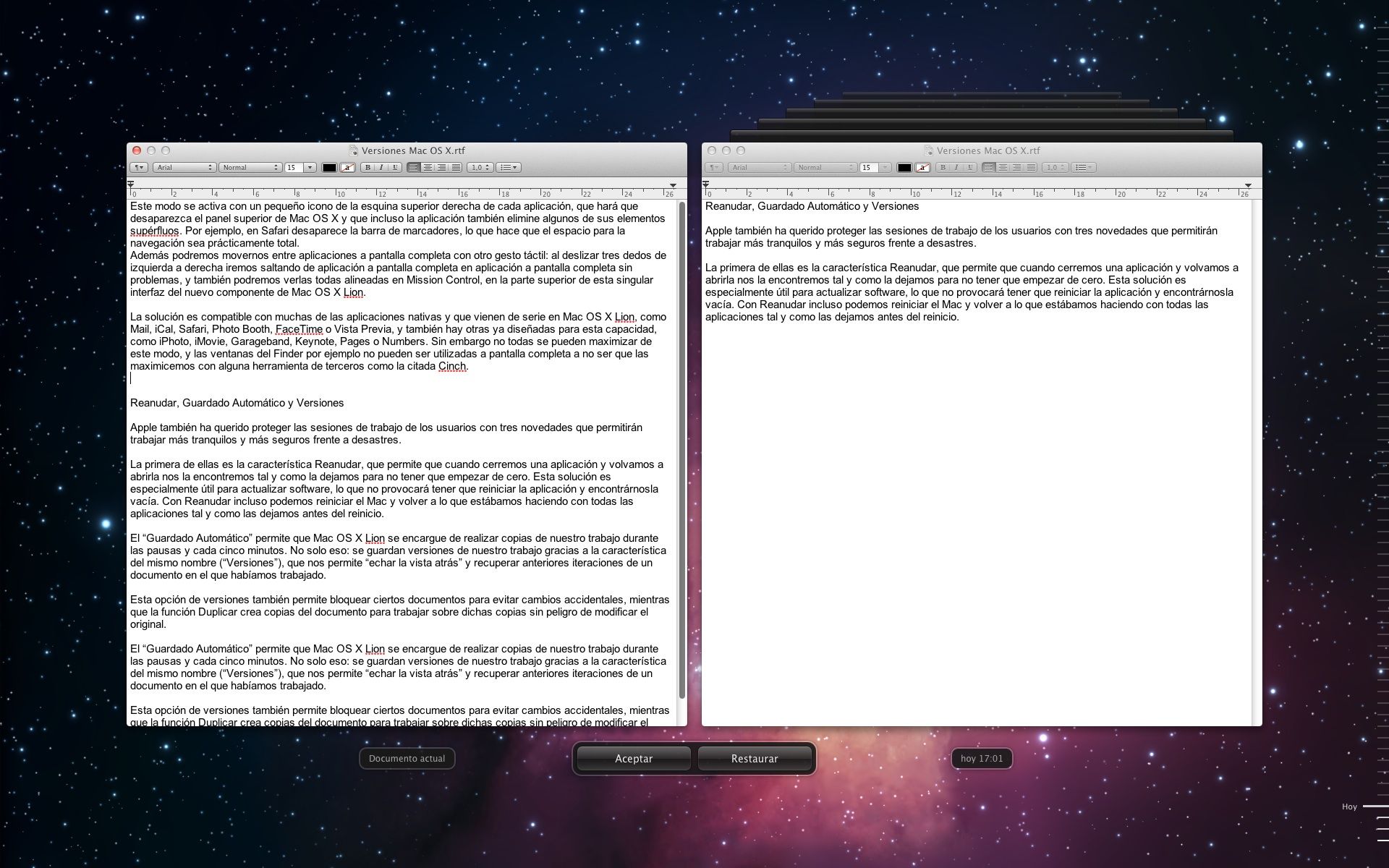
Task: Open list bullets and numbering menu
Action: 509,168
